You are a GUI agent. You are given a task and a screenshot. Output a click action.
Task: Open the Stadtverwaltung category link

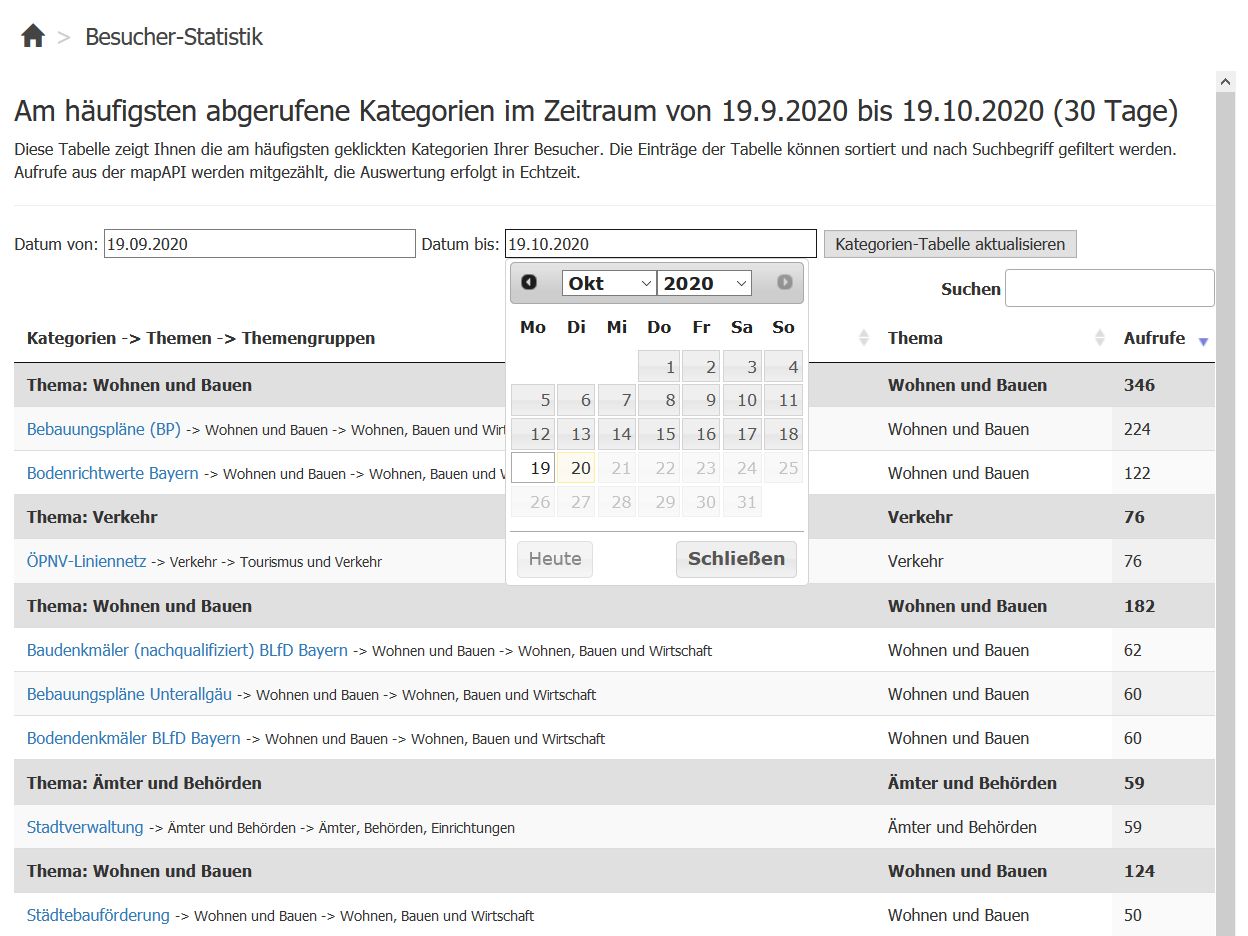point(85,827)
